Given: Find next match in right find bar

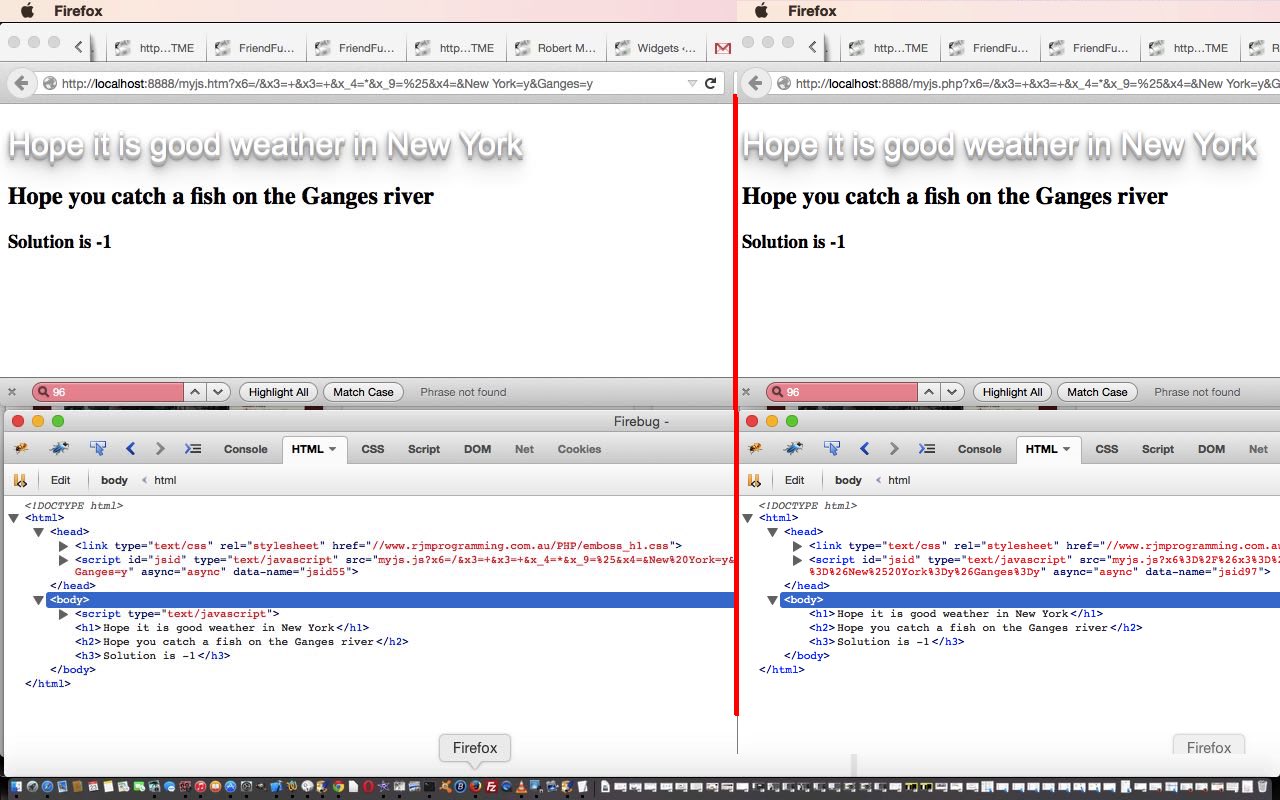Looking at the screenshot, I should (952, 392).
